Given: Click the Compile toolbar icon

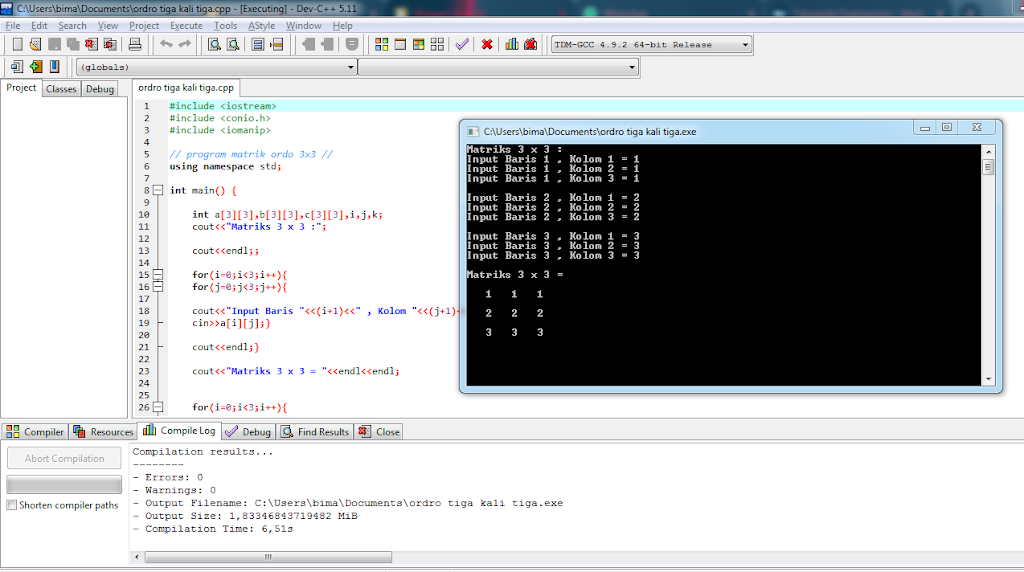Looking at the screenshot, I should tap(381, 44).
